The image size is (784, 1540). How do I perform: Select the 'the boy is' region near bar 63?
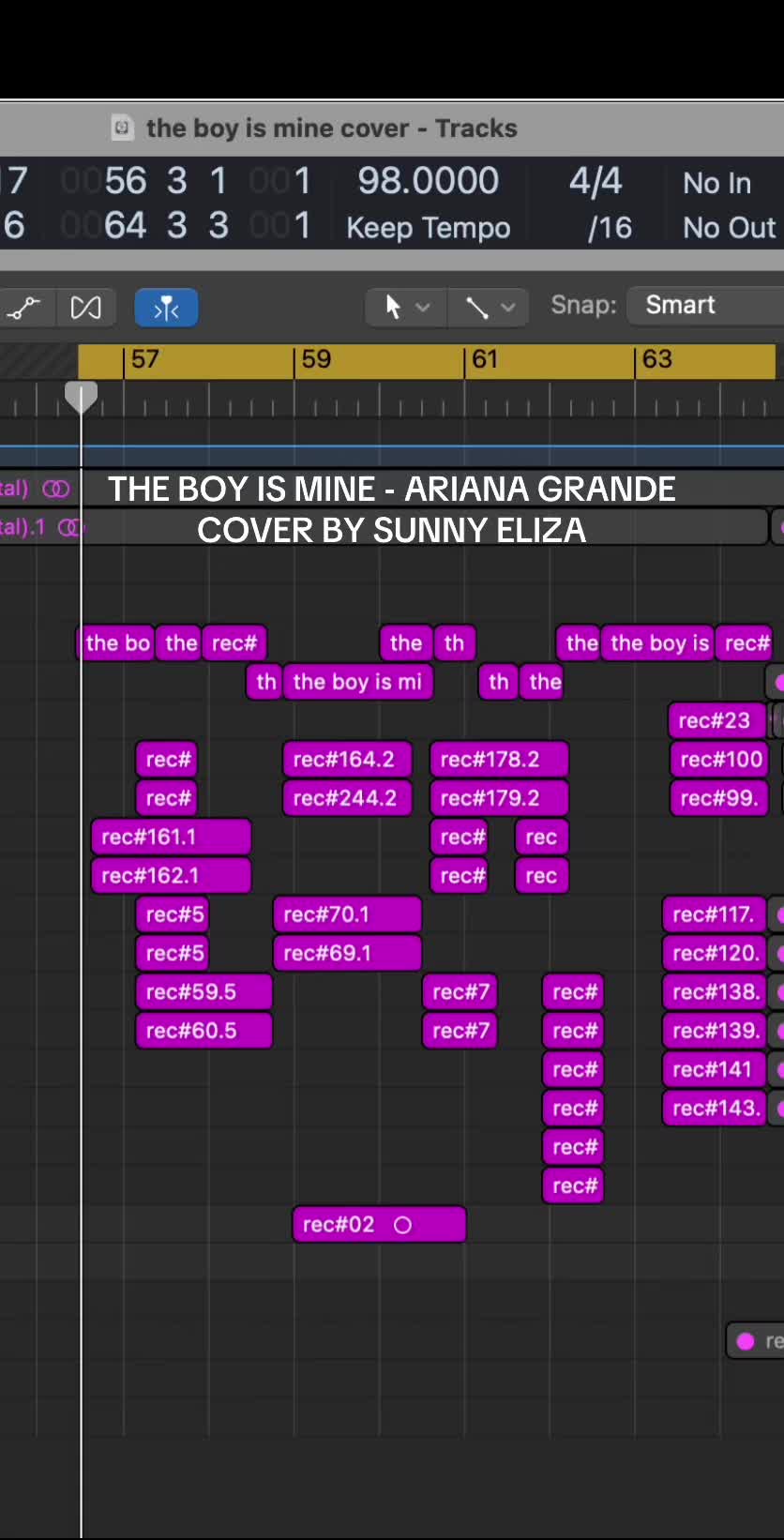[x=658, y=643]
